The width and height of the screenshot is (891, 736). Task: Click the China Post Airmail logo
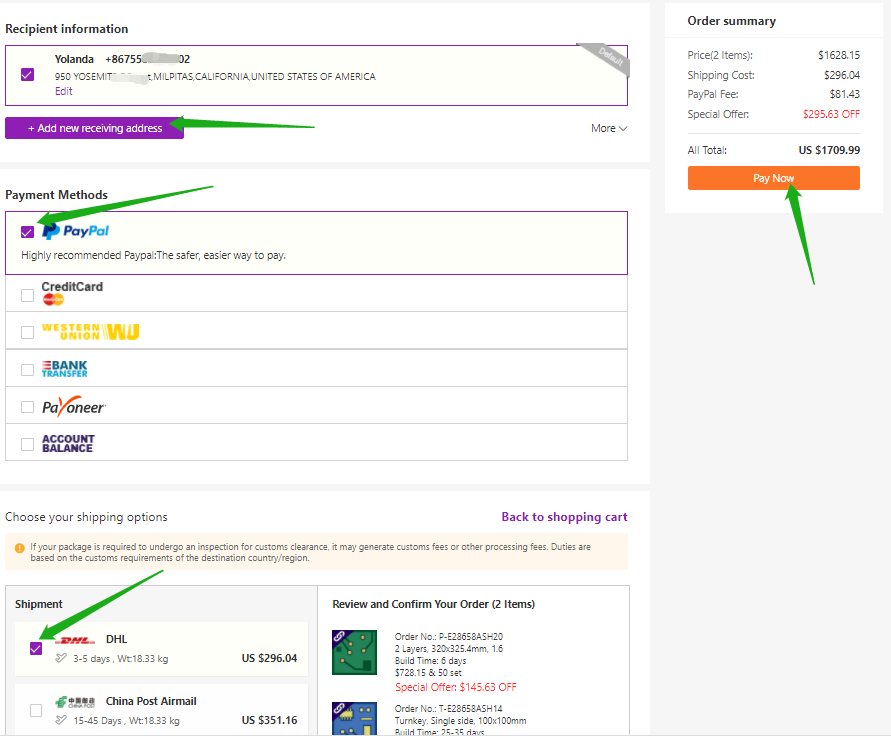(x=76, y=703)
